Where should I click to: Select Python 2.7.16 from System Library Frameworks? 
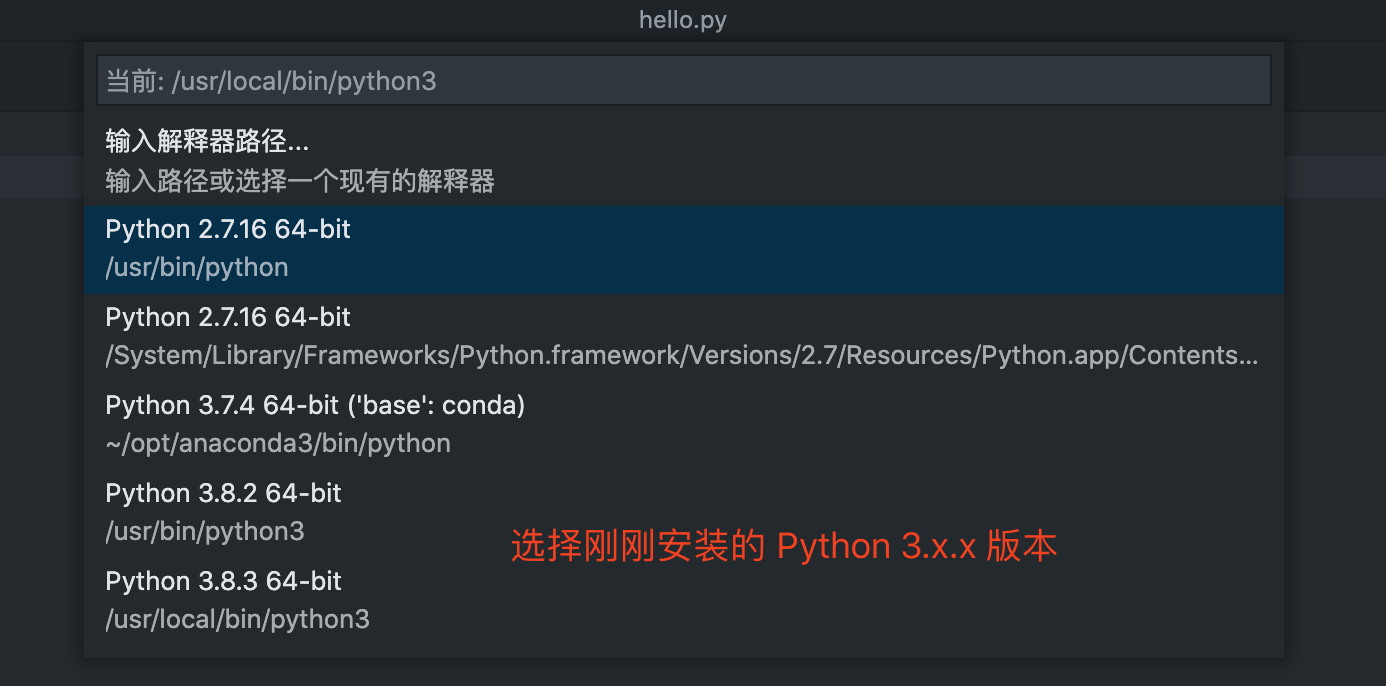684,337
